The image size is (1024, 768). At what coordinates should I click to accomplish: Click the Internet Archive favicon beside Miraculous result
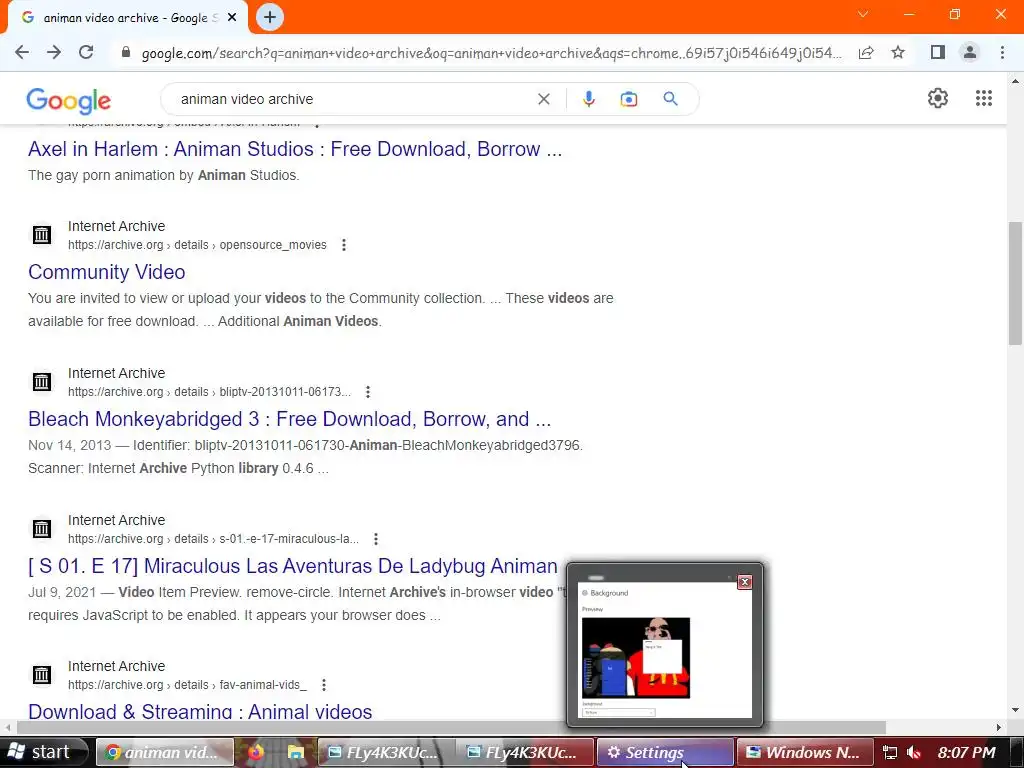click(42, 528)
